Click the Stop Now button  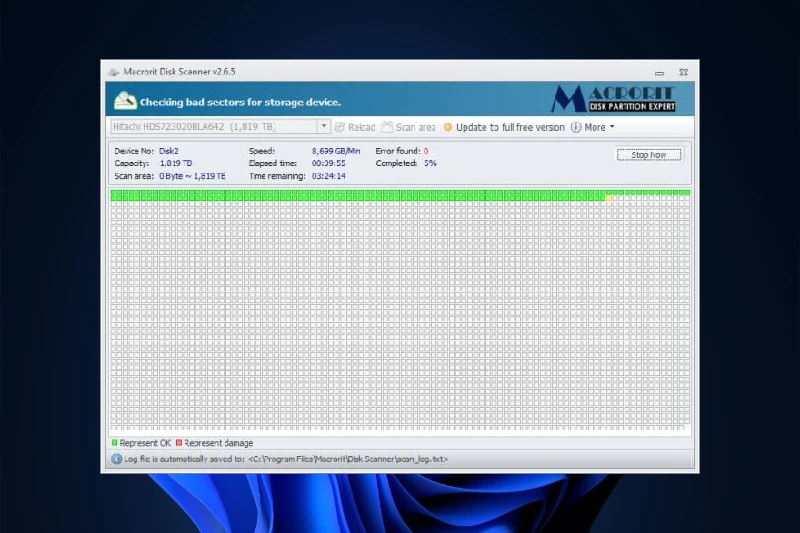pos(649,155)
